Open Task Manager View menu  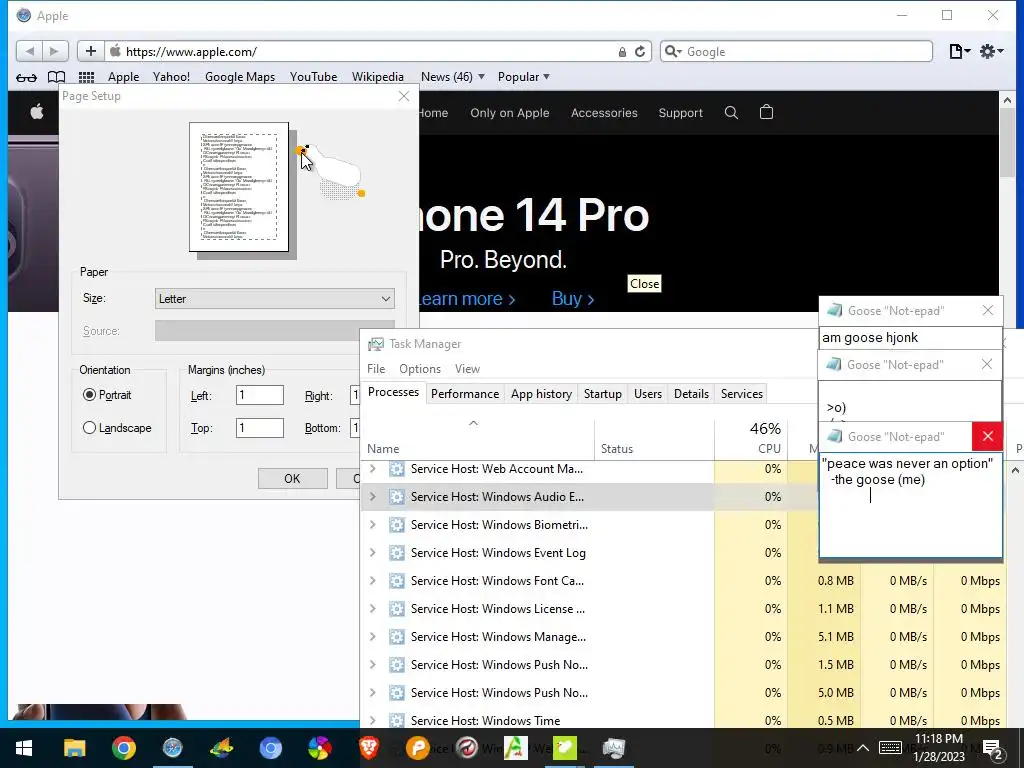tap(468, 369)
